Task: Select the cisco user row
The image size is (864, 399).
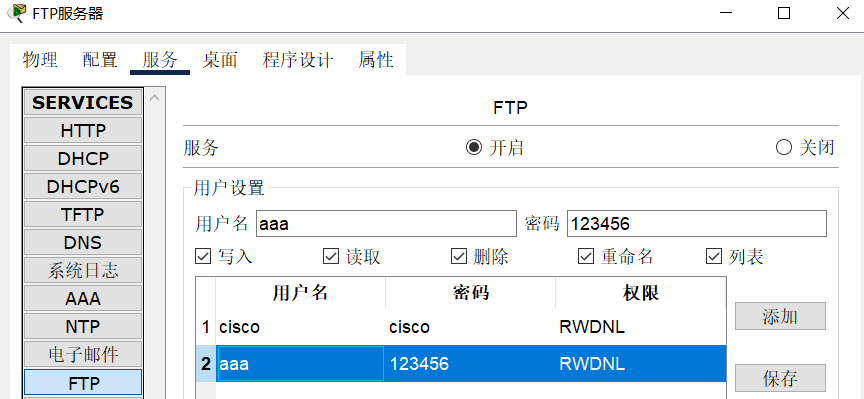Action: (x=461, y=327)
